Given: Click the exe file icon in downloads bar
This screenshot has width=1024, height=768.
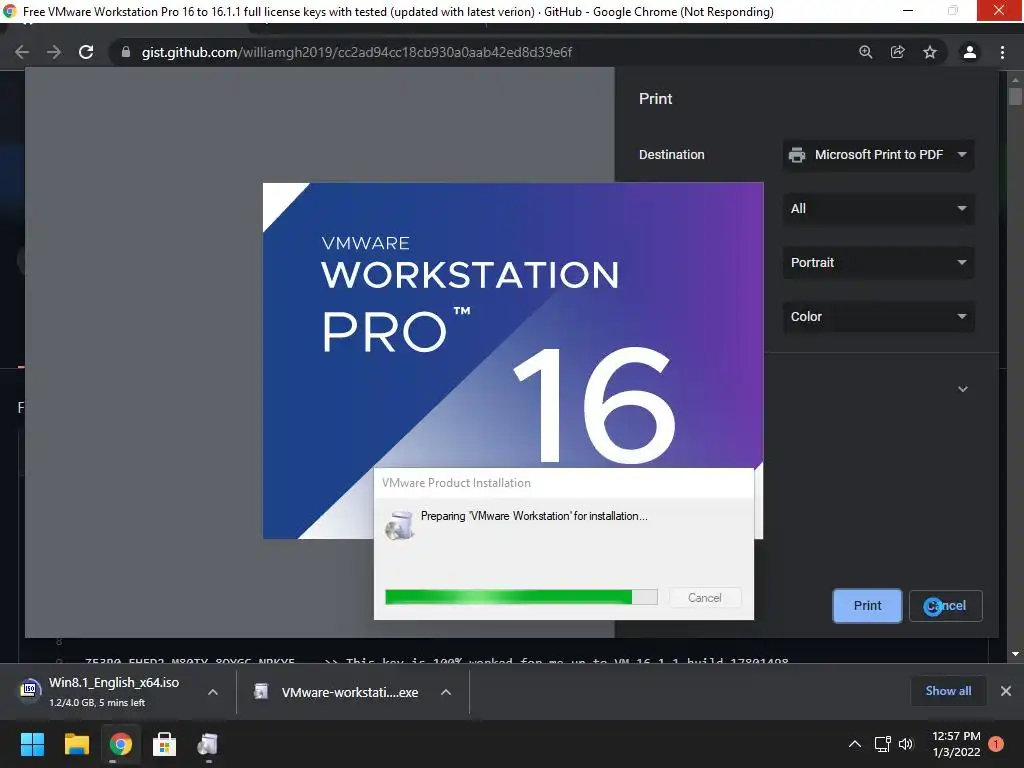Looking at the screenshot, I should click(261, 692).
